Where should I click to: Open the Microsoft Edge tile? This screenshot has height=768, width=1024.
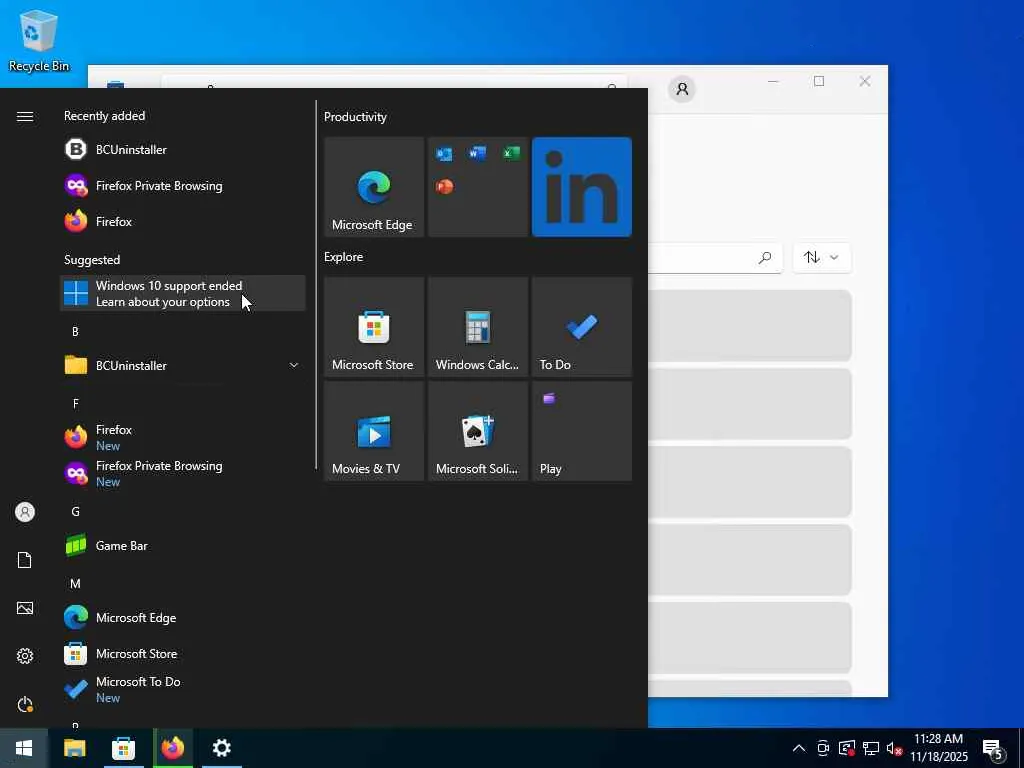point(373,187)
